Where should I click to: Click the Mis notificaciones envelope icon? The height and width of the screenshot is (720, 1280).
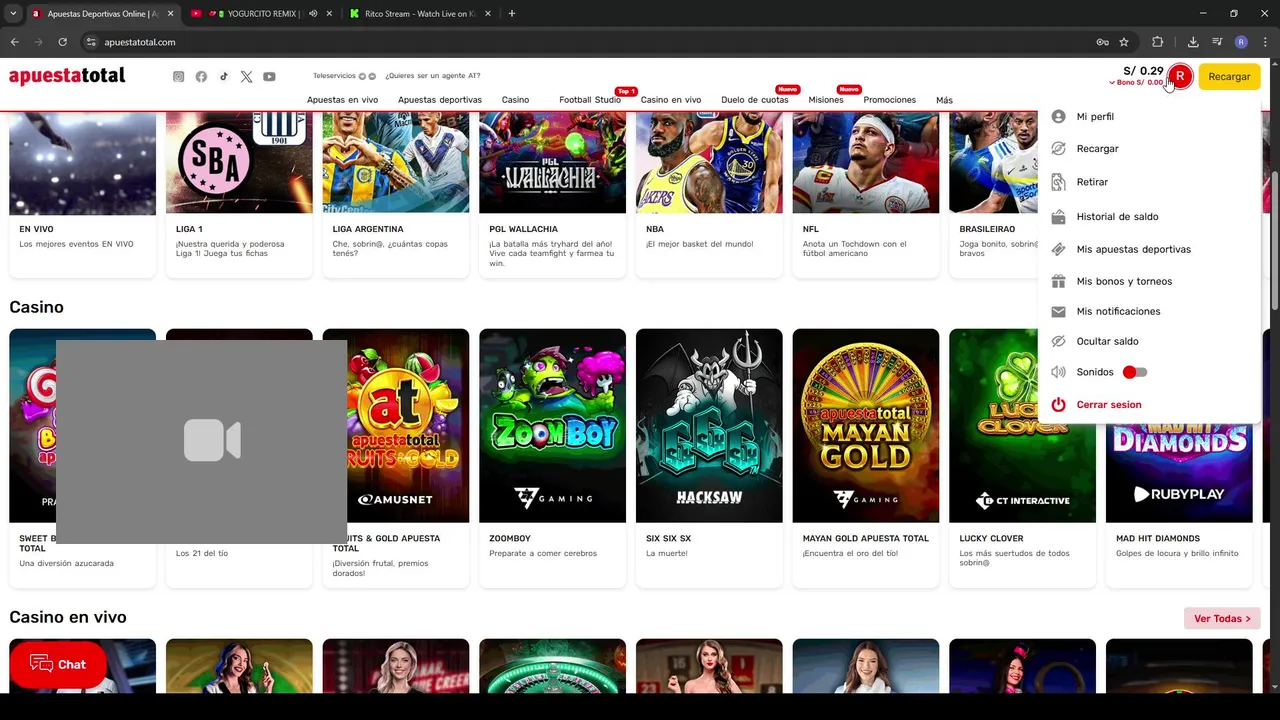tap(1058, 311)
